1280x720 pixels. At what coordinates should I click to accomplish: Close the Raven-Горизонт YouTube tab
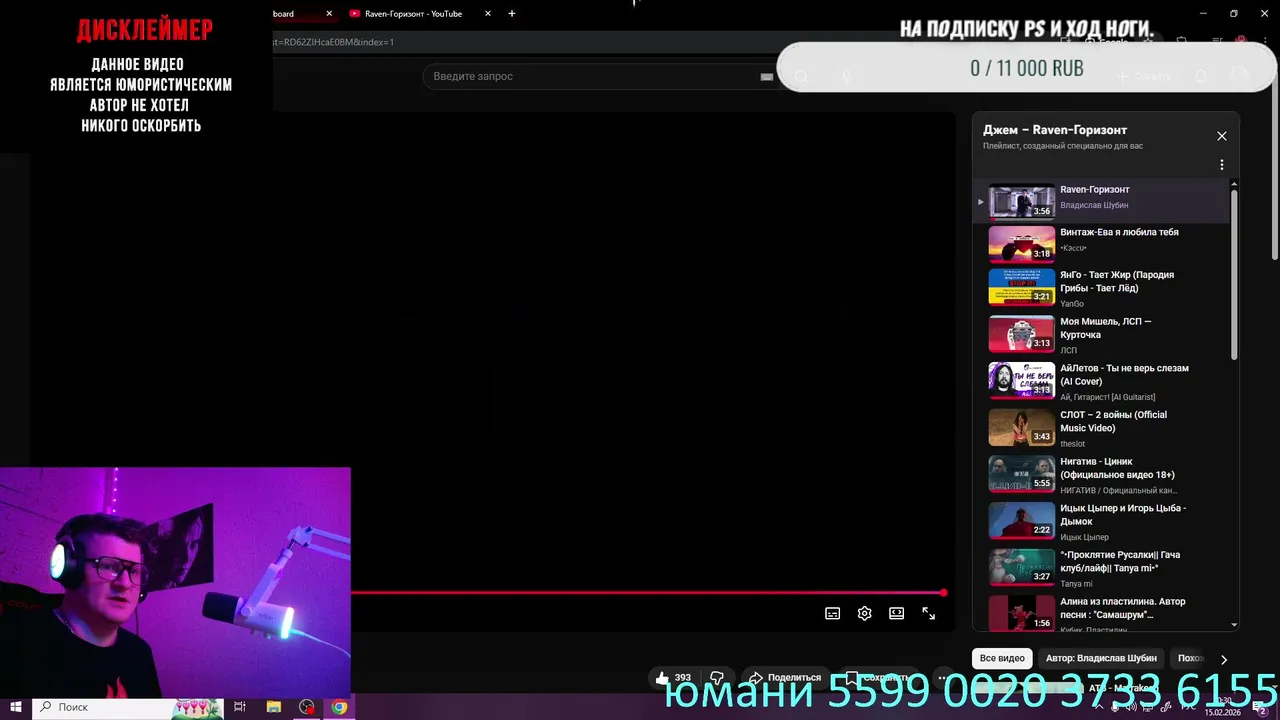[488, 14]
